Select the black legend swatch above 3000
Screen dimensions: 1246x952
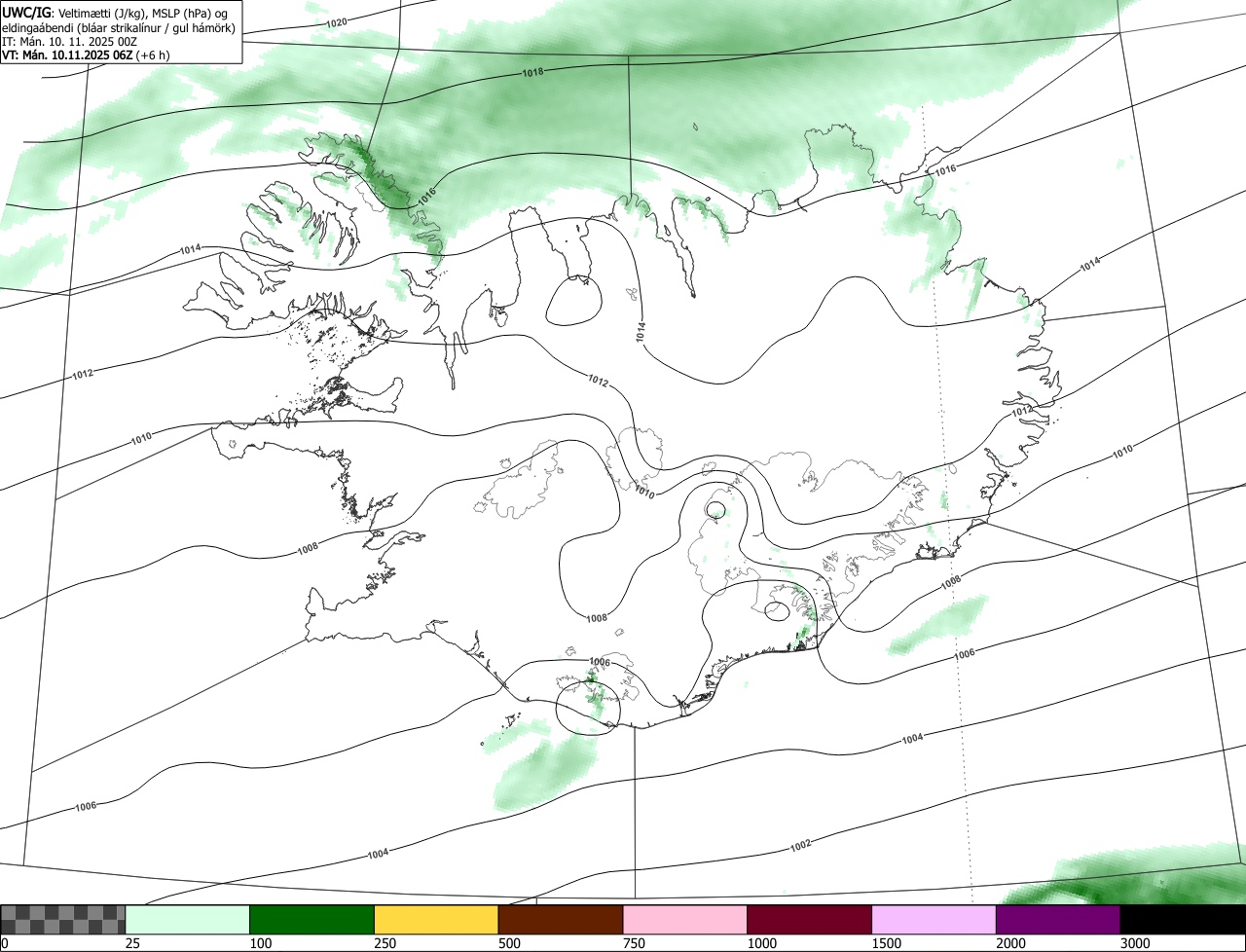click(1183, 920)
